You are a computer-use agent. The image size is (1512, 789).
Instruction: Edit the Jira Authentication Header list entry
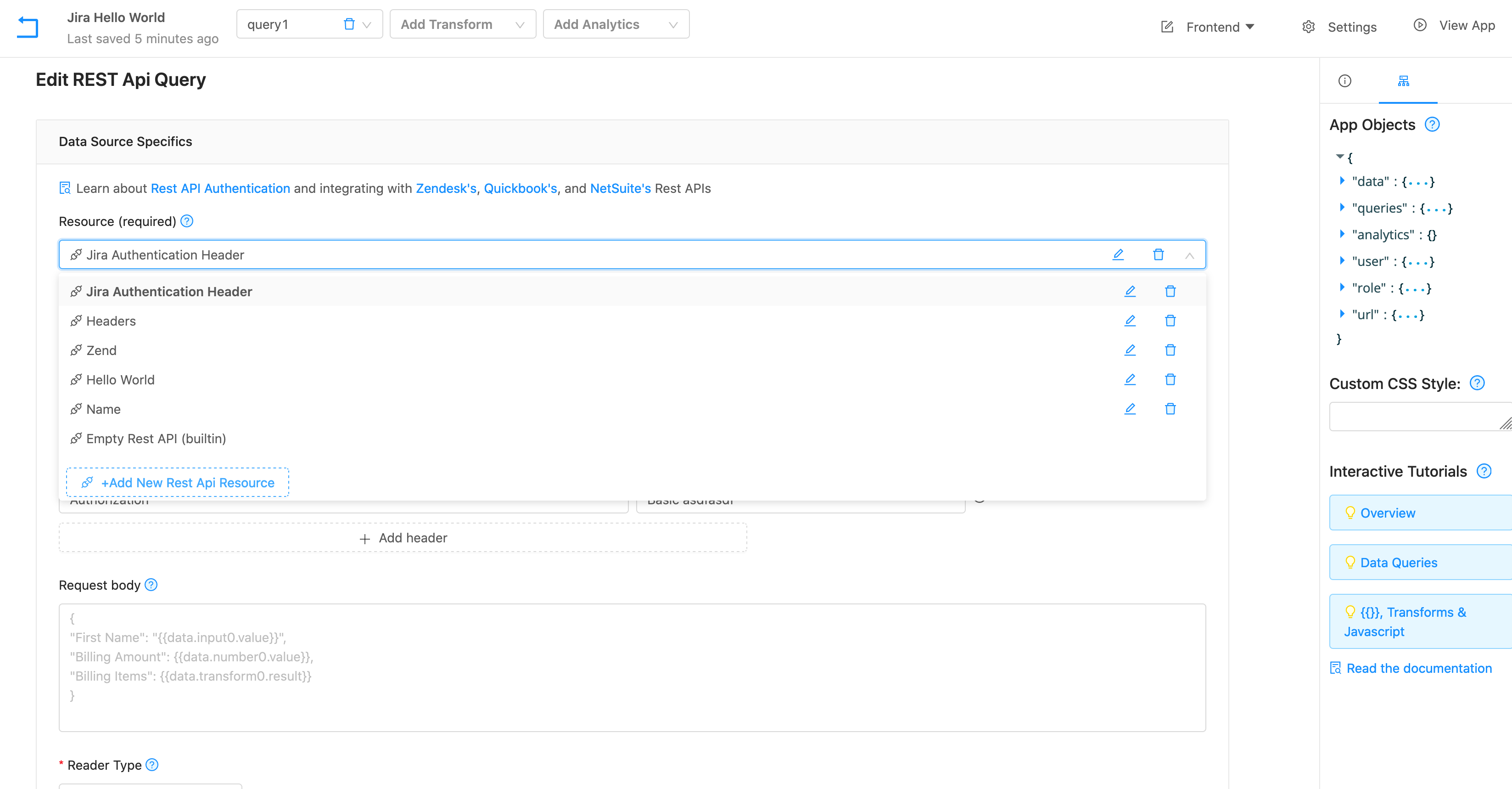point(1130,291)
